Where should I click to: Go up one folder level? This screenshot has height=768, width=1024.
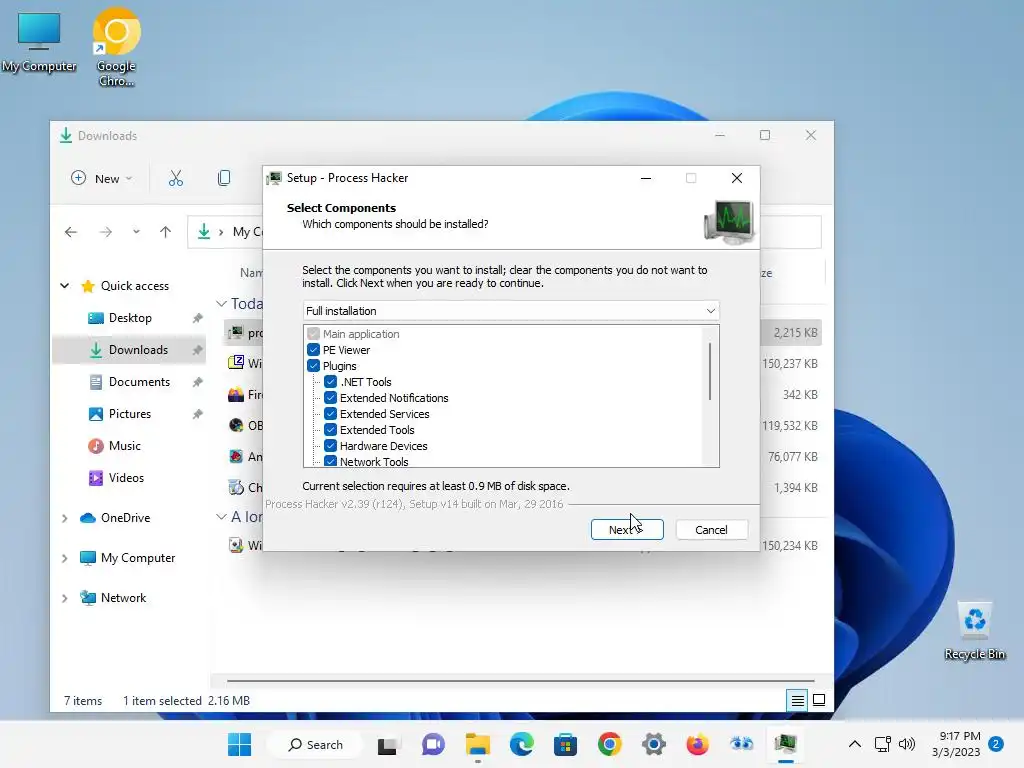point(165,232)
